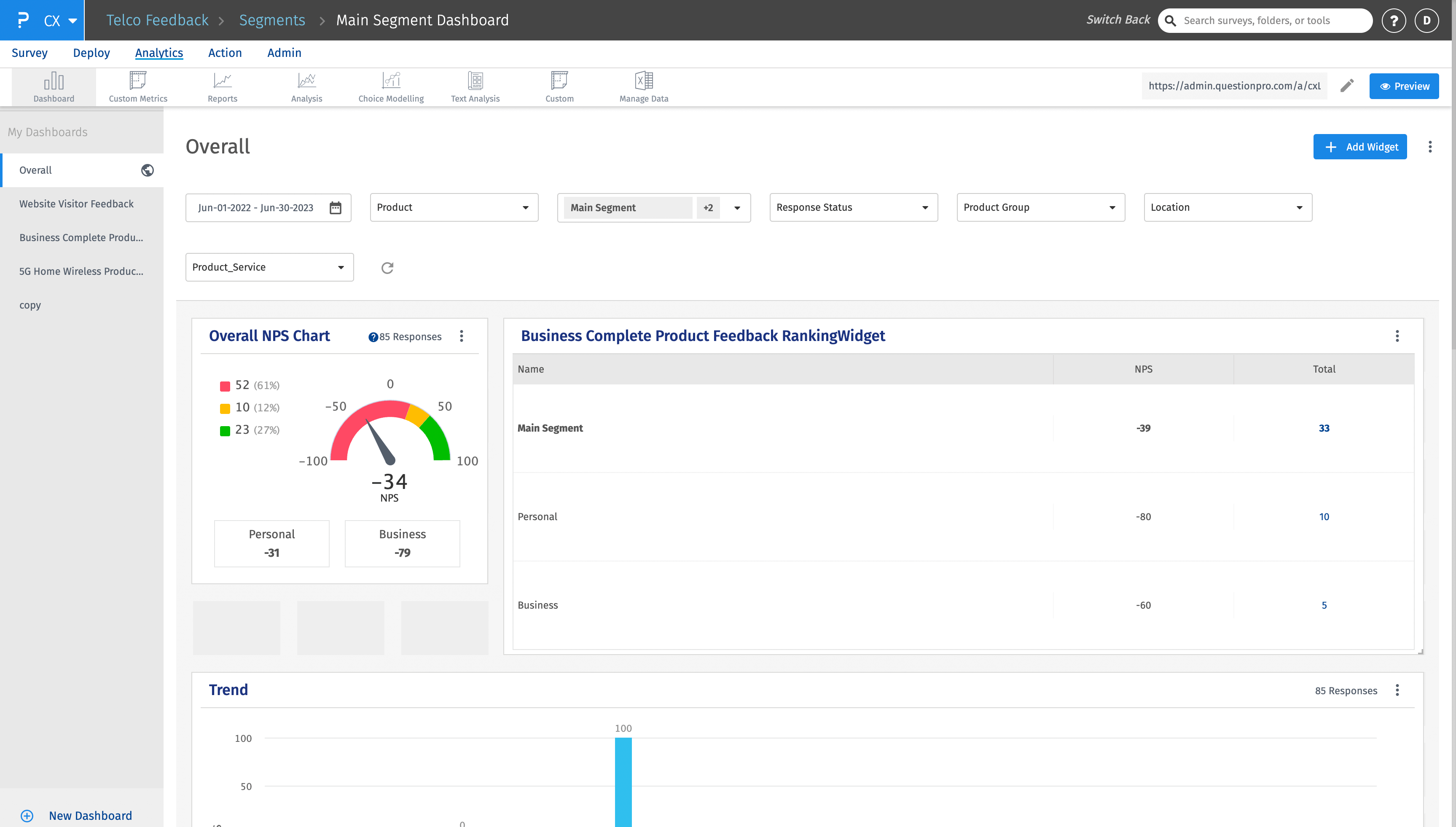
Task: Open the Admin menu tab
Action: pyautogui.click(x=284, y=53)
